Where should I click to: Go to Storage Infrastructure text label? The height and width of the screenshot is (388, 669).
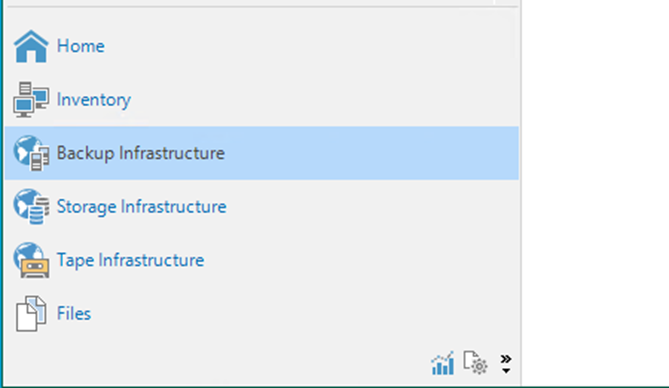click(x=142, y=207)
